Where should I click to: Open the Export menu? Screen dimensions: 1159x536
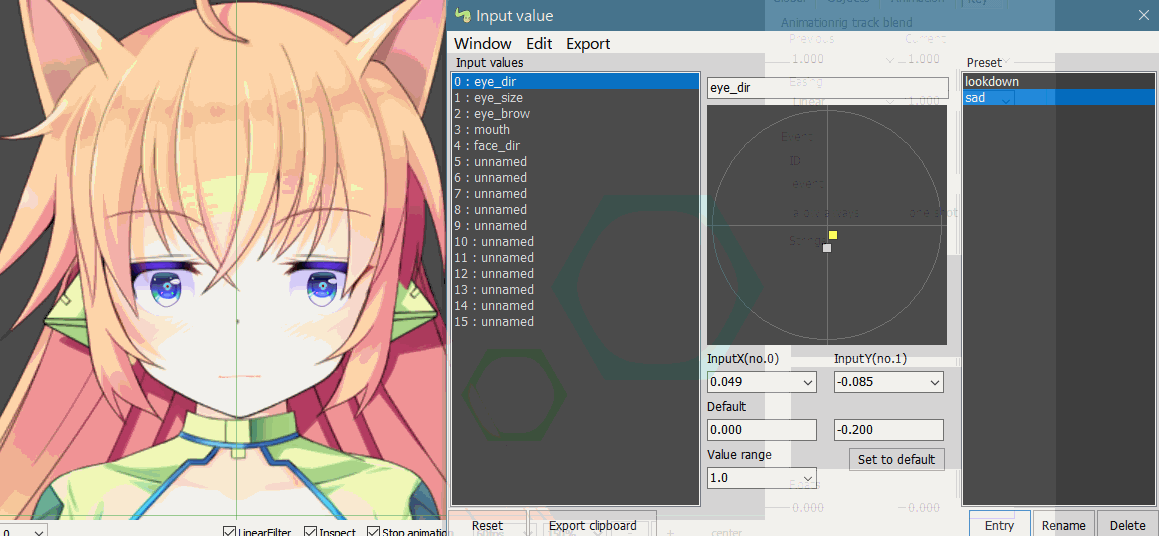click(588, 44)
